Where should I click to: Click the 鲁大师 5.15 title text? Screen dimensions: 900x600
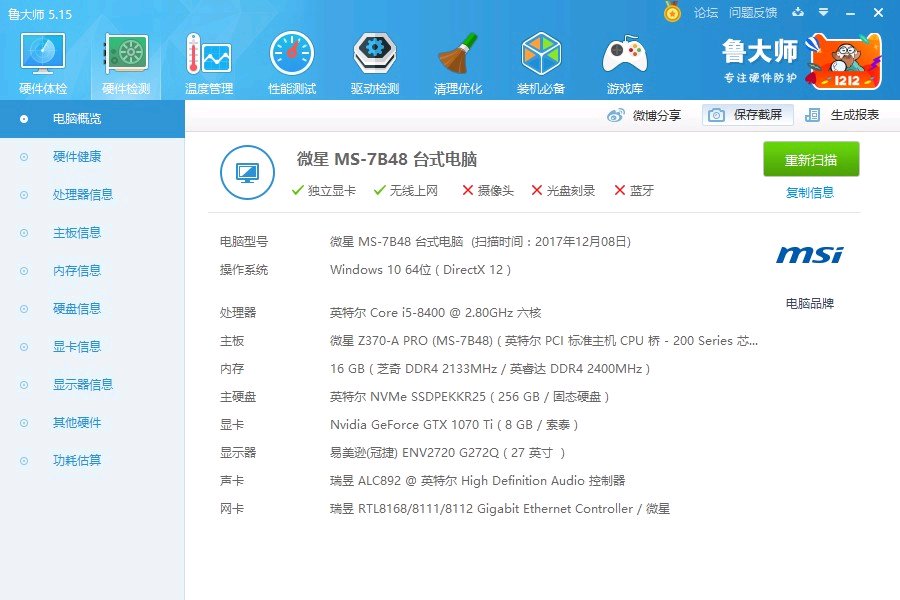point(40,14)
